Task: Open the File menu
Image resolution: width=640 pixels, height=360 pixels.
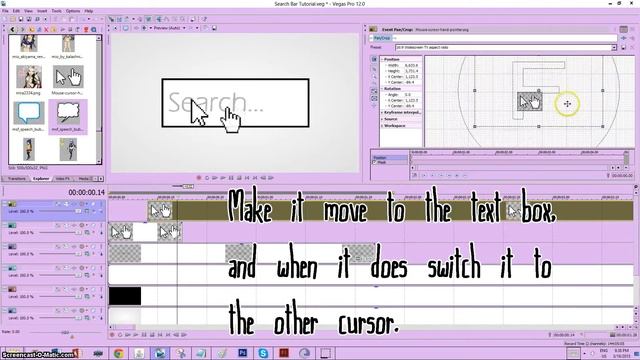Action: coord(5,11)
